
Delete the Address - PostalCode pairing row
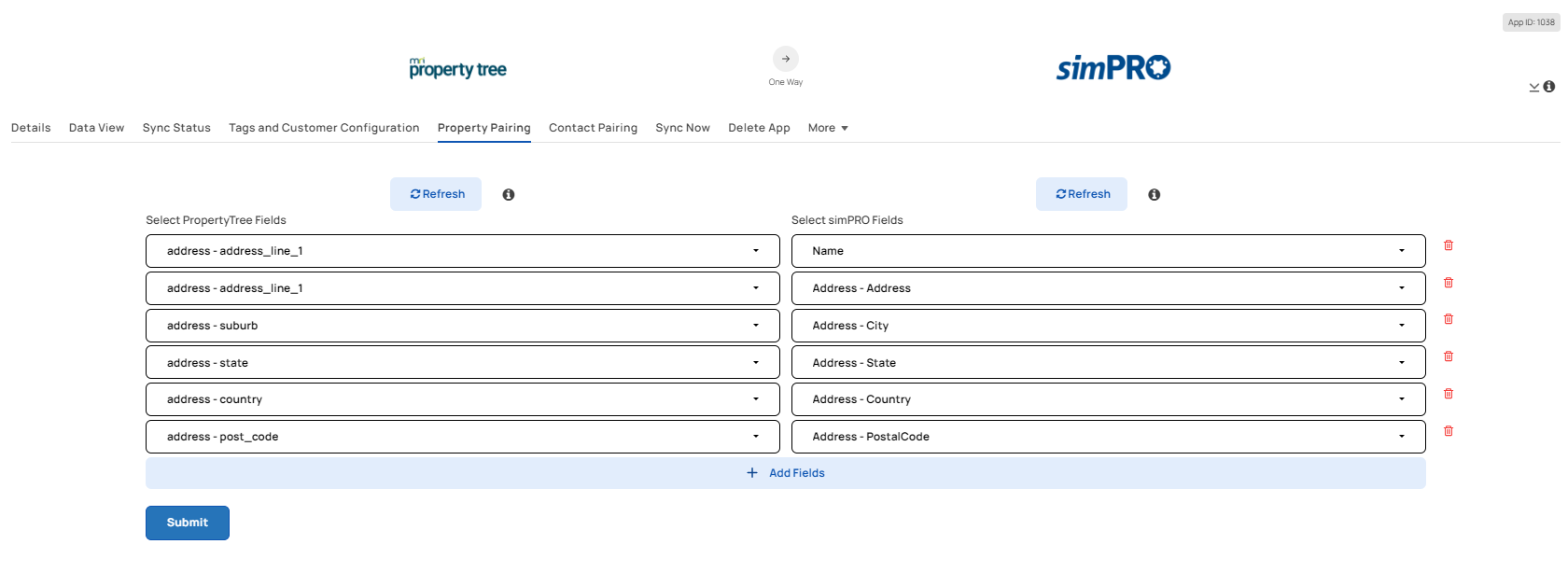(x=1449, y=431)
